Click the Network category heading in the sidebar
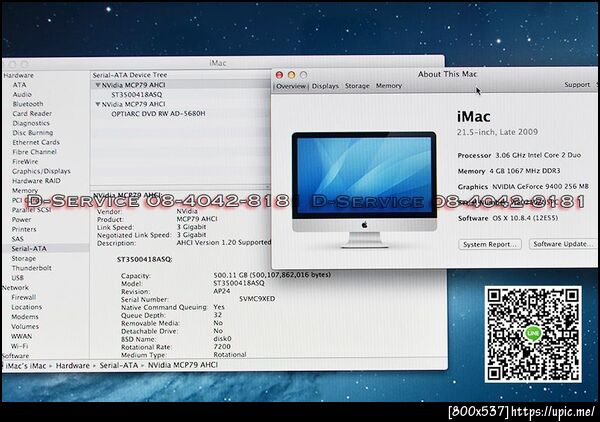Screen dimensions: 600x422 [x=15, y=288]
